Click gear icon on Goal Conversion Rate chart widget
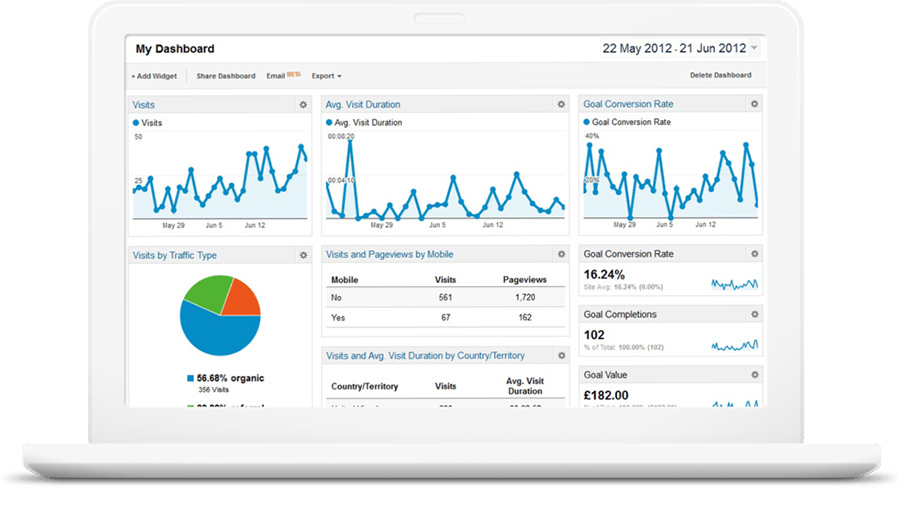900x520 pixels. coord(754,104)
